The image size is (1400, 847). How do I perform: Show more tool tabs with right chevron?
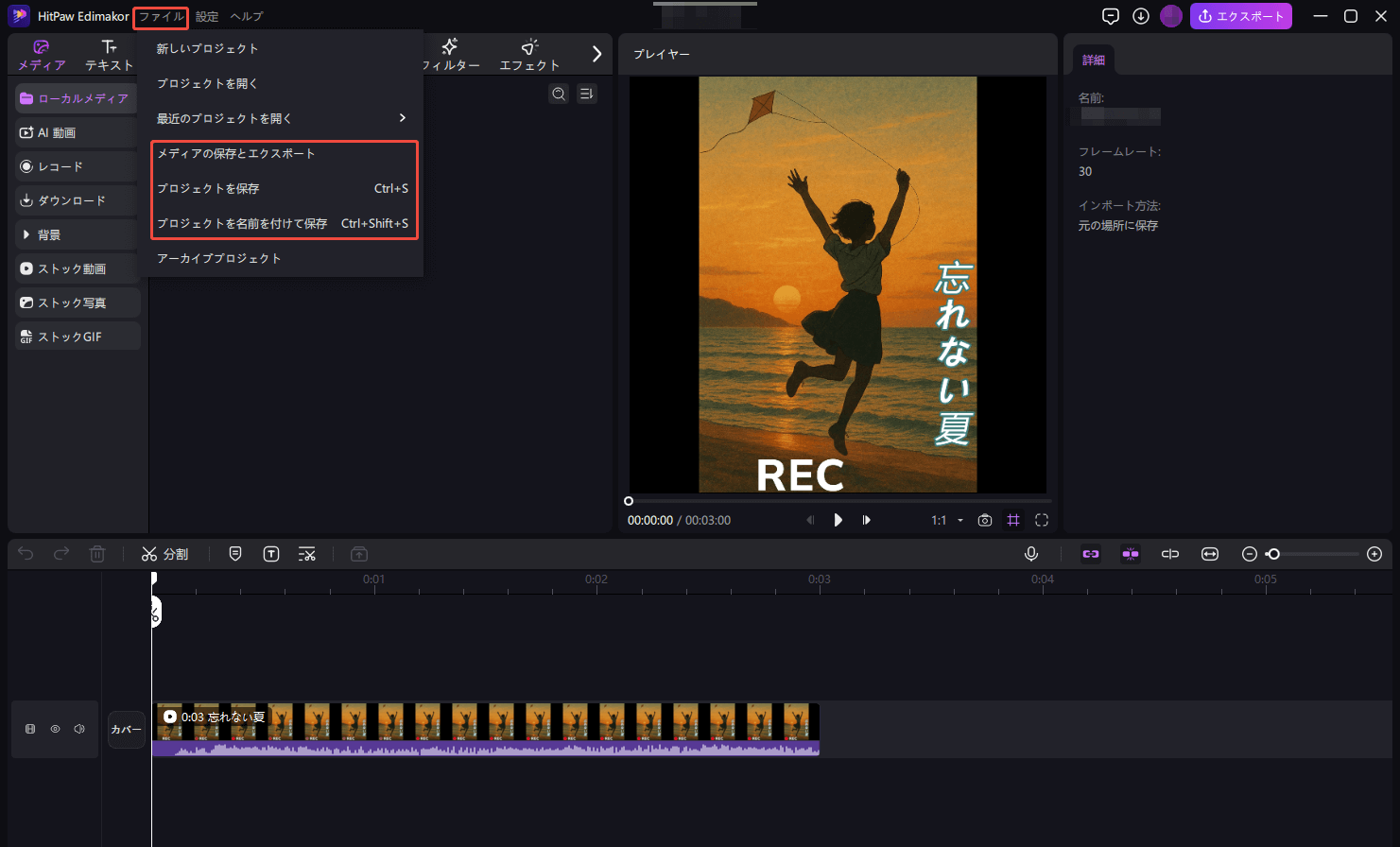click(596, 54)
